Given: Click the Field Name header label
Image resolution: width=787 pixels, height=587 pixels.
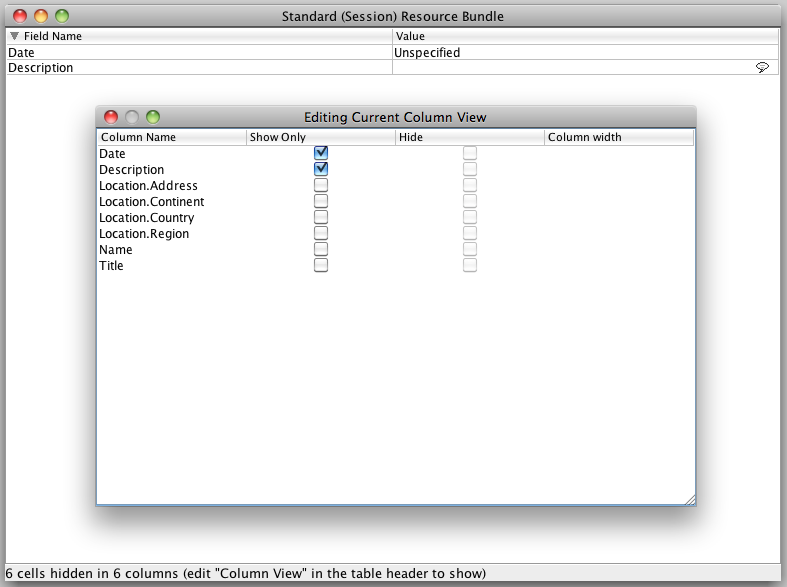Looking at the screenshot, I should [53, 36].
